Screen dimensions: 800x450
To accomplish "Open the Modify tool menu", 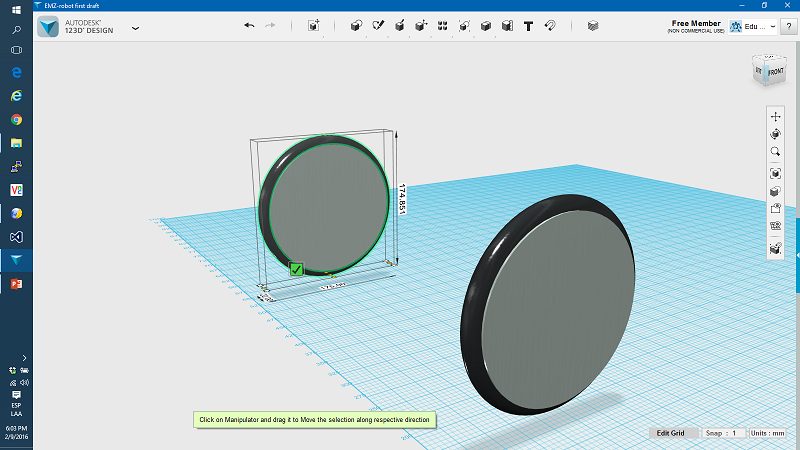I will coord(421,26).
